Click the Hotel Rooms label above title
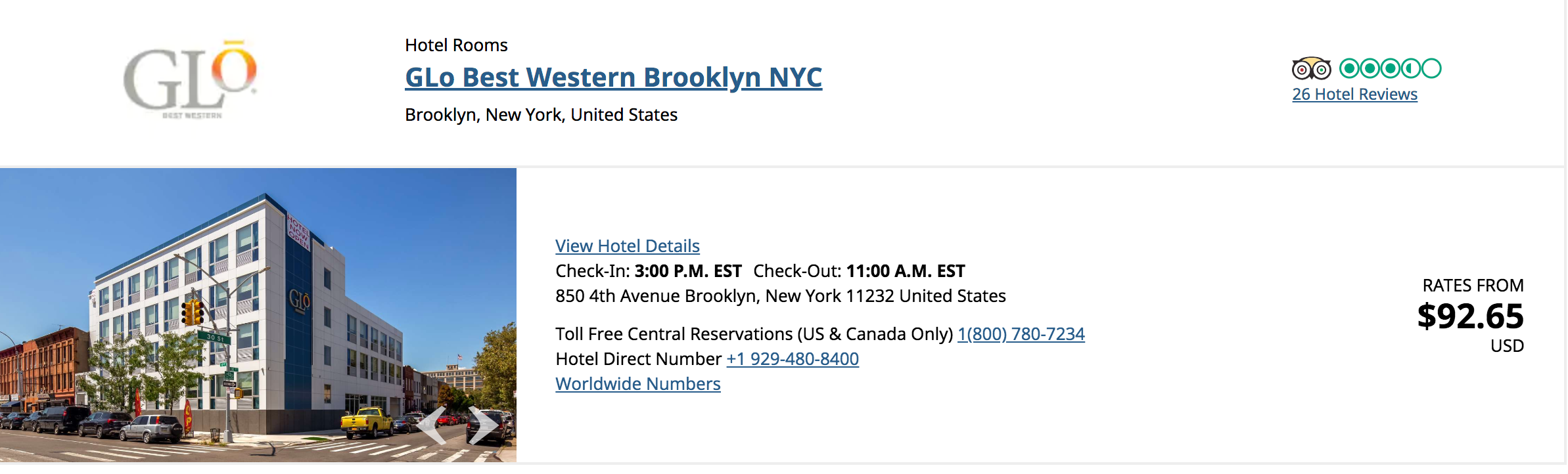The height and width of the screenshot is (474, 1568). 456,45
